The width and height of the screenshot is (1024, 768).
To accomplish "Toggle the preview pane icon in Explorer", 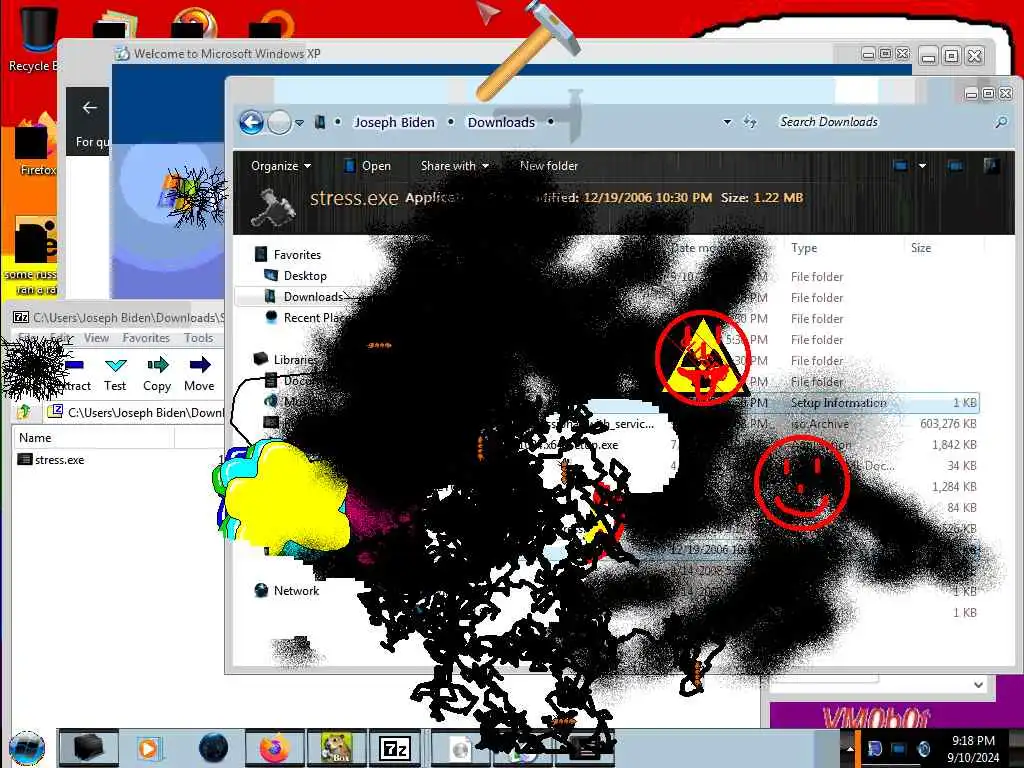I will pyautogui.click(x=955, y=166).
